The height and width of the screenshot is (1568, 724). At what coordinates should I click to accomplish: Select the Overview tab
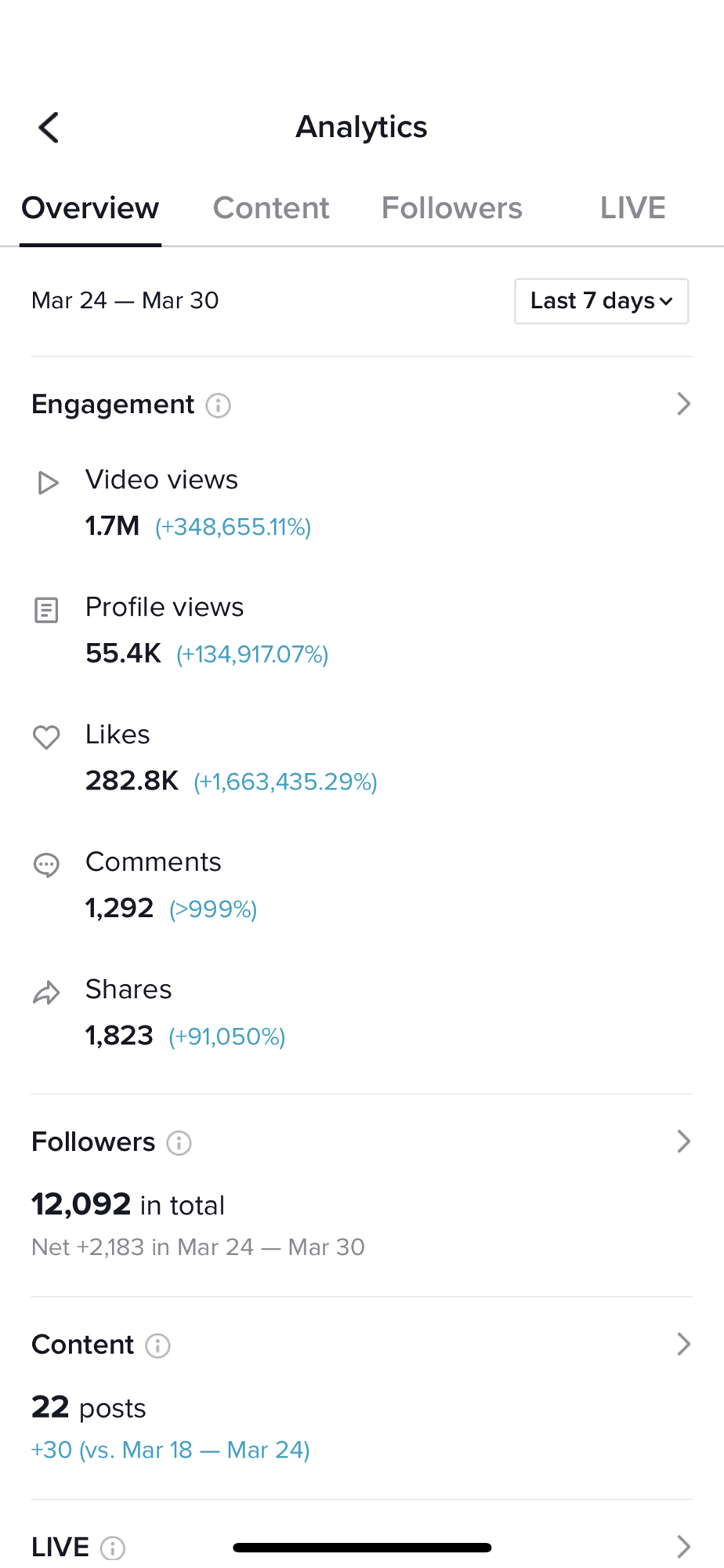coord(90,209)
